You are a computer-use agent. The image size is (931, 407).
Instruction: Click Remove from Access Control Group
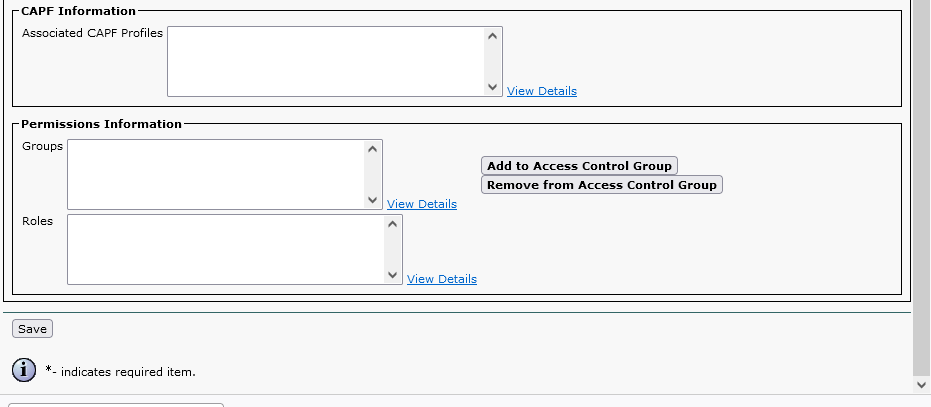point(601,185)
